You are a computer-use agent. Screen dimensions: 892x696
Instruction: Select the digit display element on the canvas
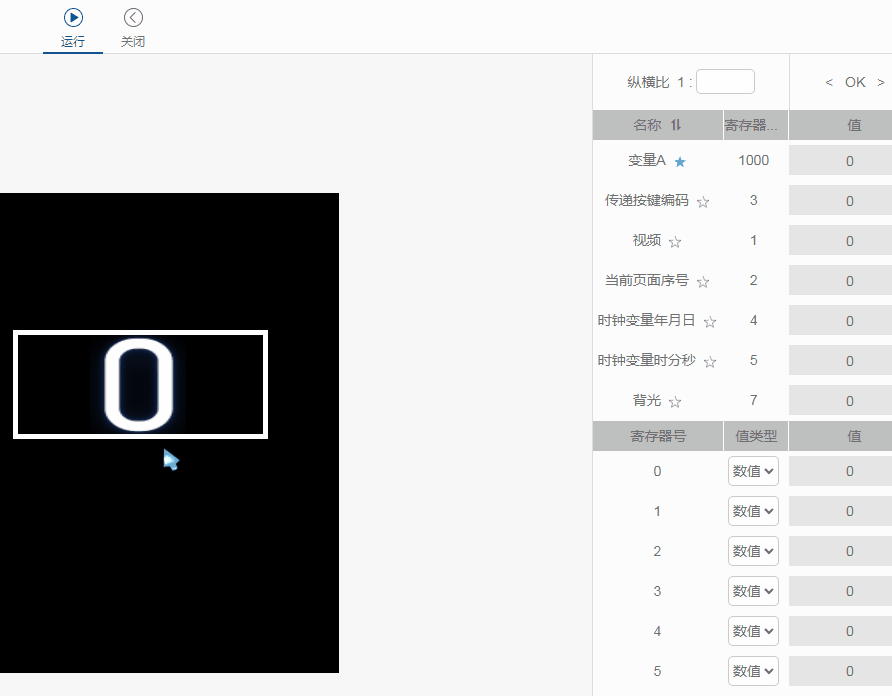click(140, 384)
